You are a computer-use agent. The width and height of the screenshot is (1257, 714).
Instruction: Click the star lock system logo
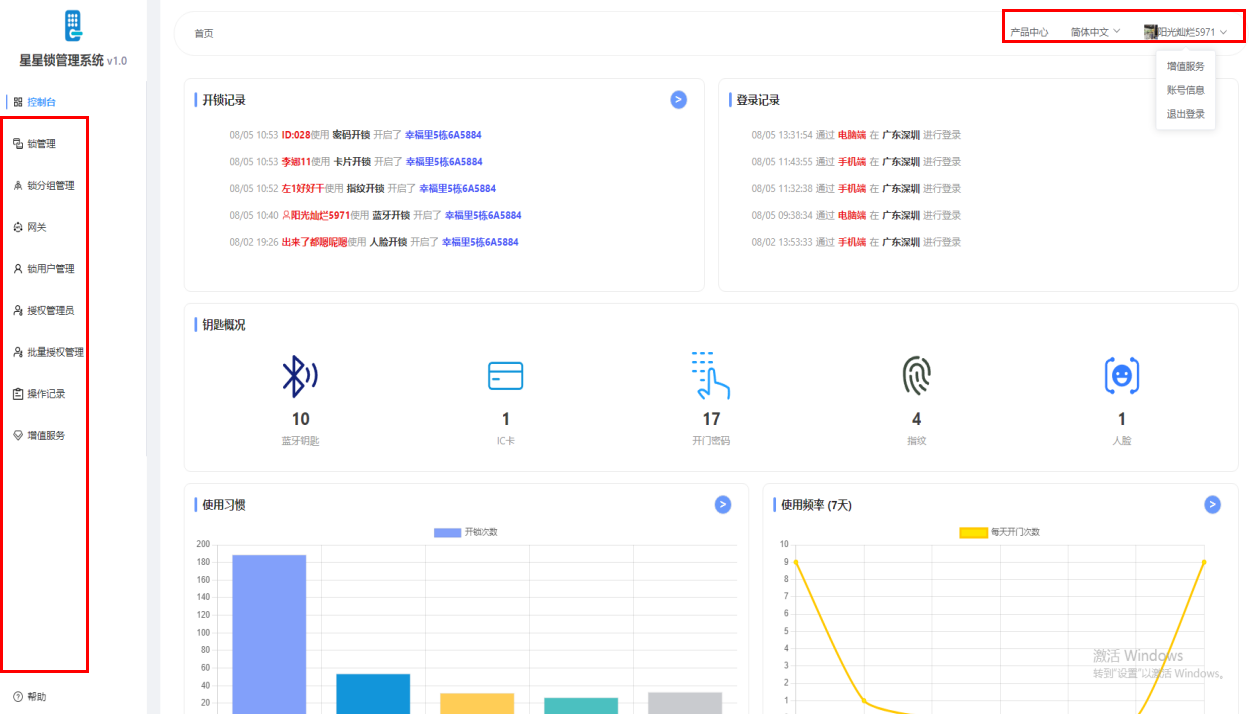pos(73,26)
